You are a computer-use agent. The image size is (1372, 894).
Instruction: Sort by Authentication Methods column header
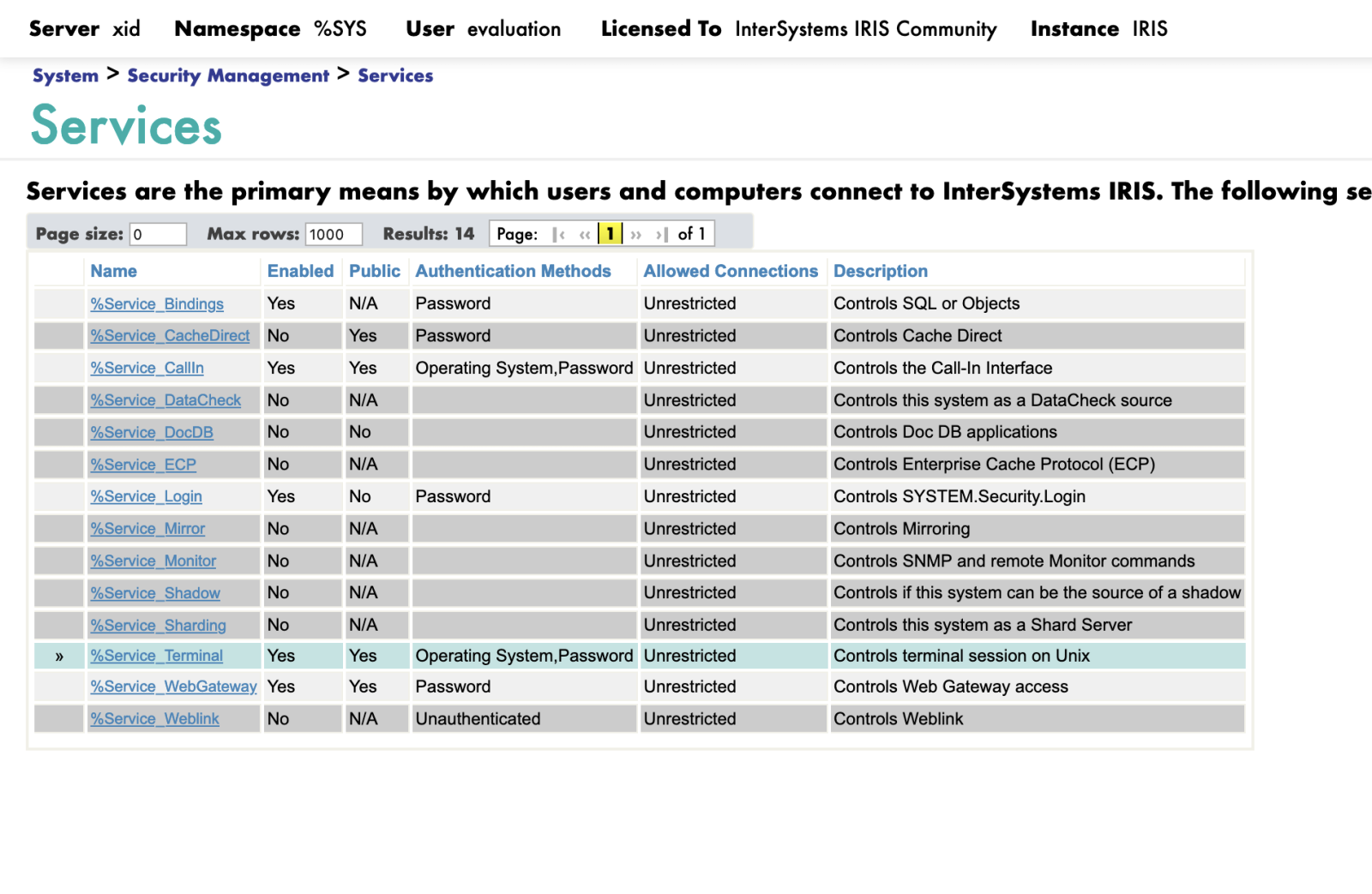(x=513, y=271)
